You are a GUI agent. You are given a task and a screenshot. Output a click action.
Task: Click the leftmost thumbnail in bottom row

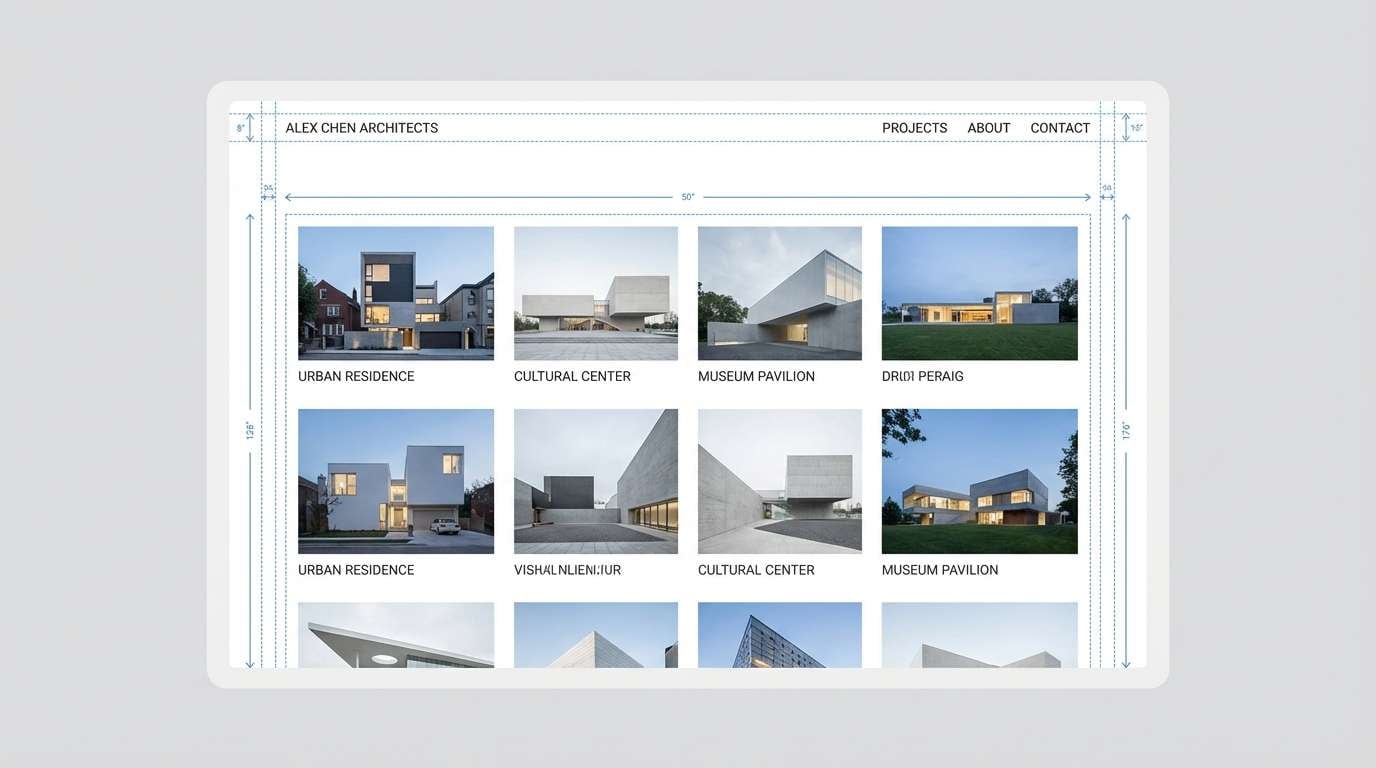[x=395, y=635]
